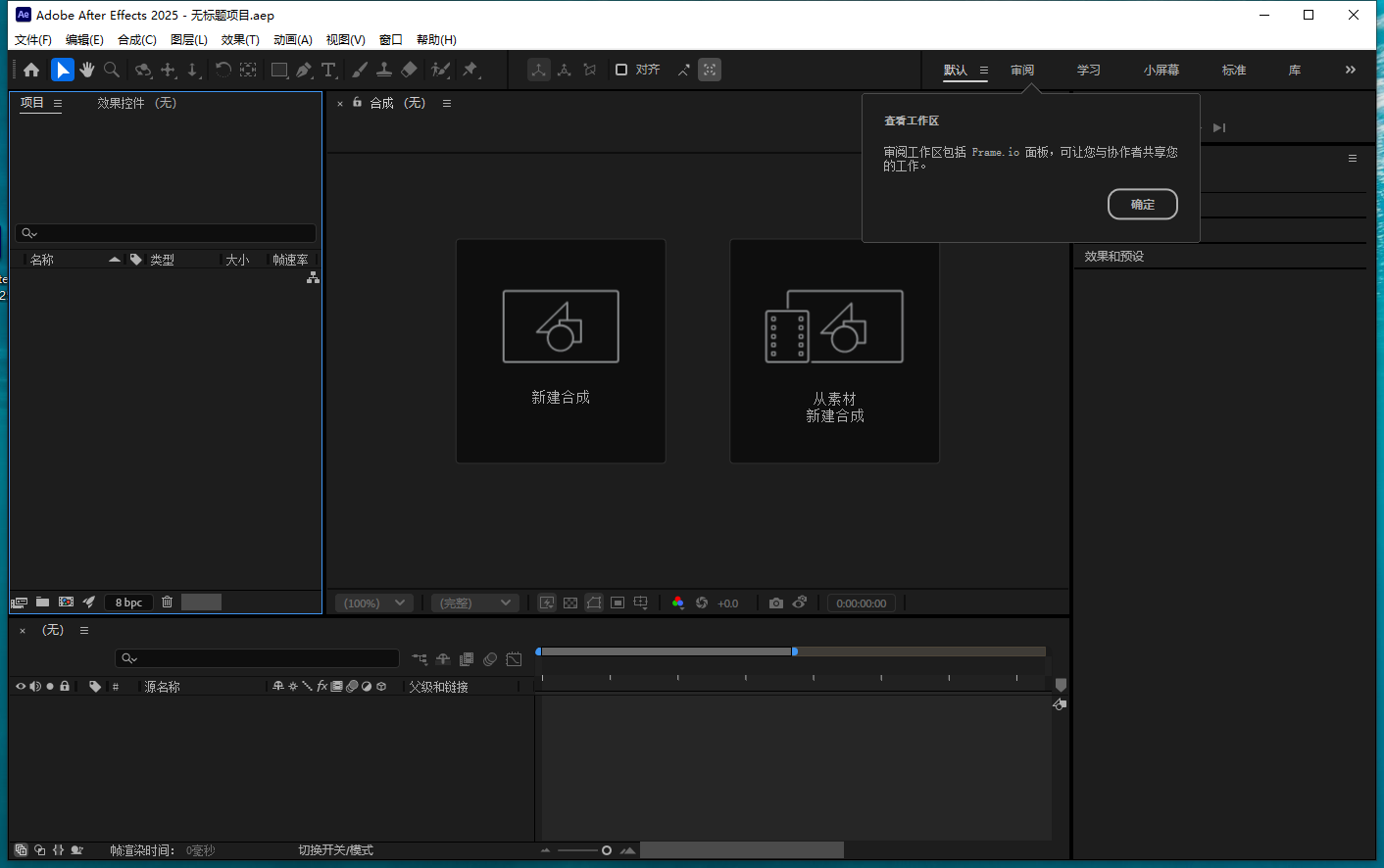The width and height of the screenshot is (1384, 868).
Task: Select the Rotation tool
Action: tap(222, 70)
